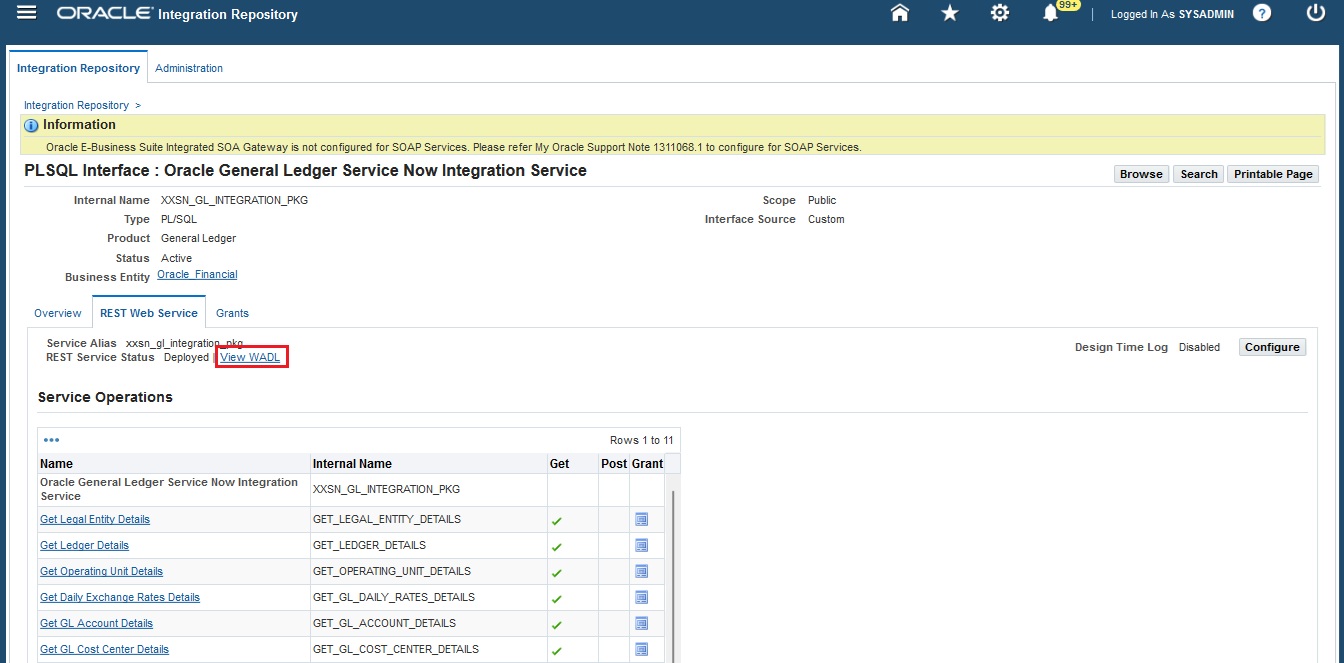
Task: Open Grant icon for Get Ledger Details
Action: (642, 545)
